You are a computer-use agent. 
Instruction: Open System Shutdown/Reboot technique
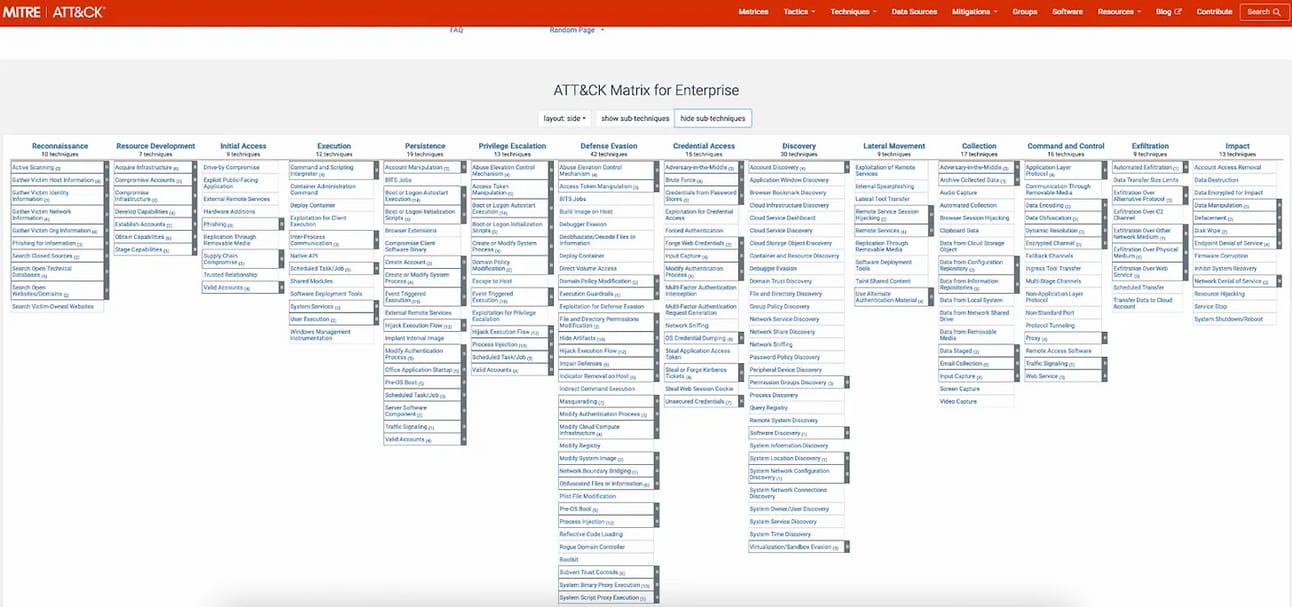(1229, 319)
